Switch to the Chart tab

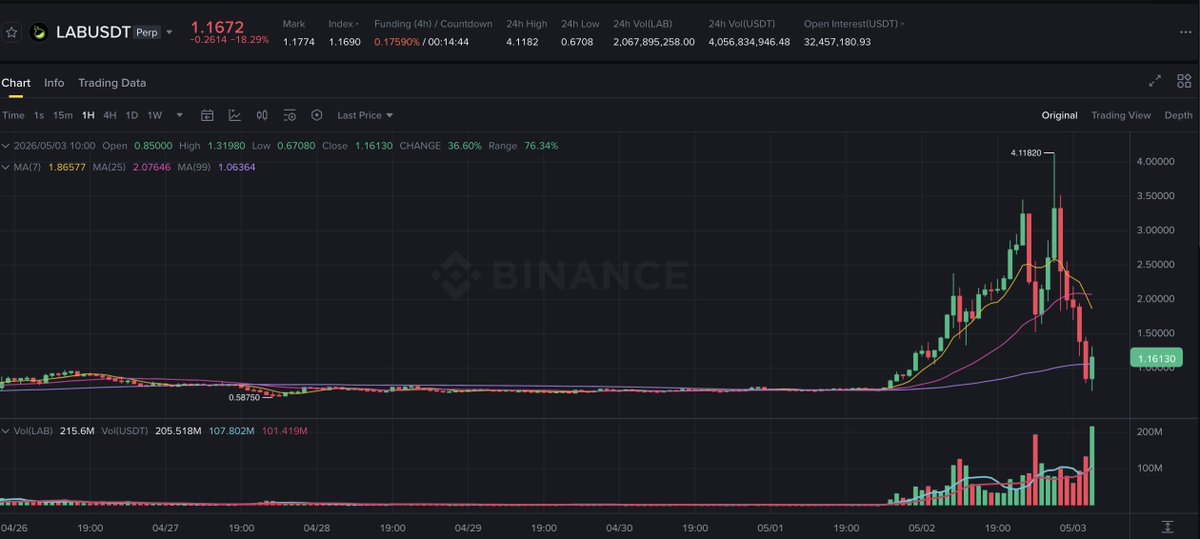16,83
